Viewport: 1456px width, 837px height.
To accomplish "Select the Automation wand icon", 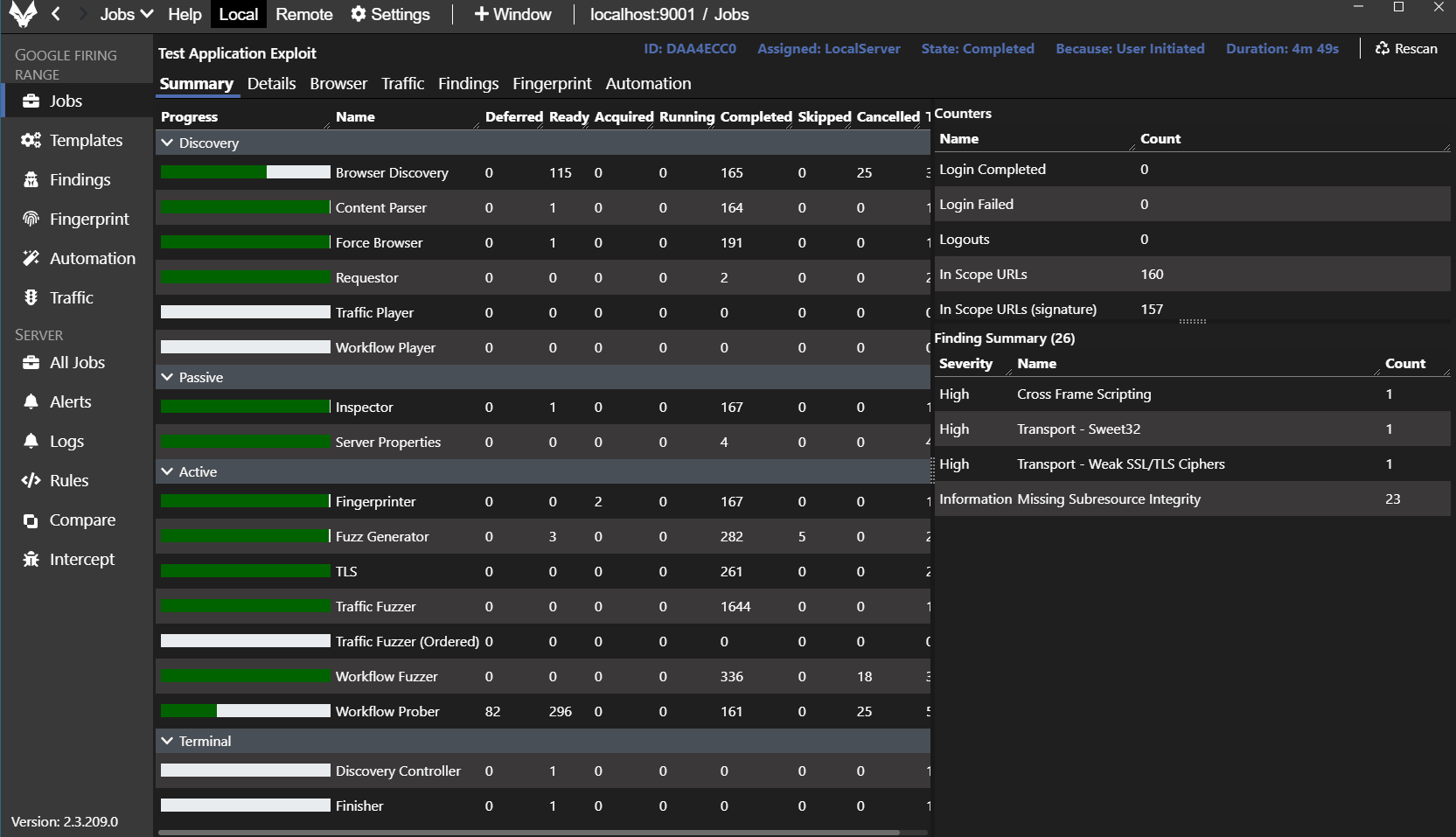I will pos(31,259).
